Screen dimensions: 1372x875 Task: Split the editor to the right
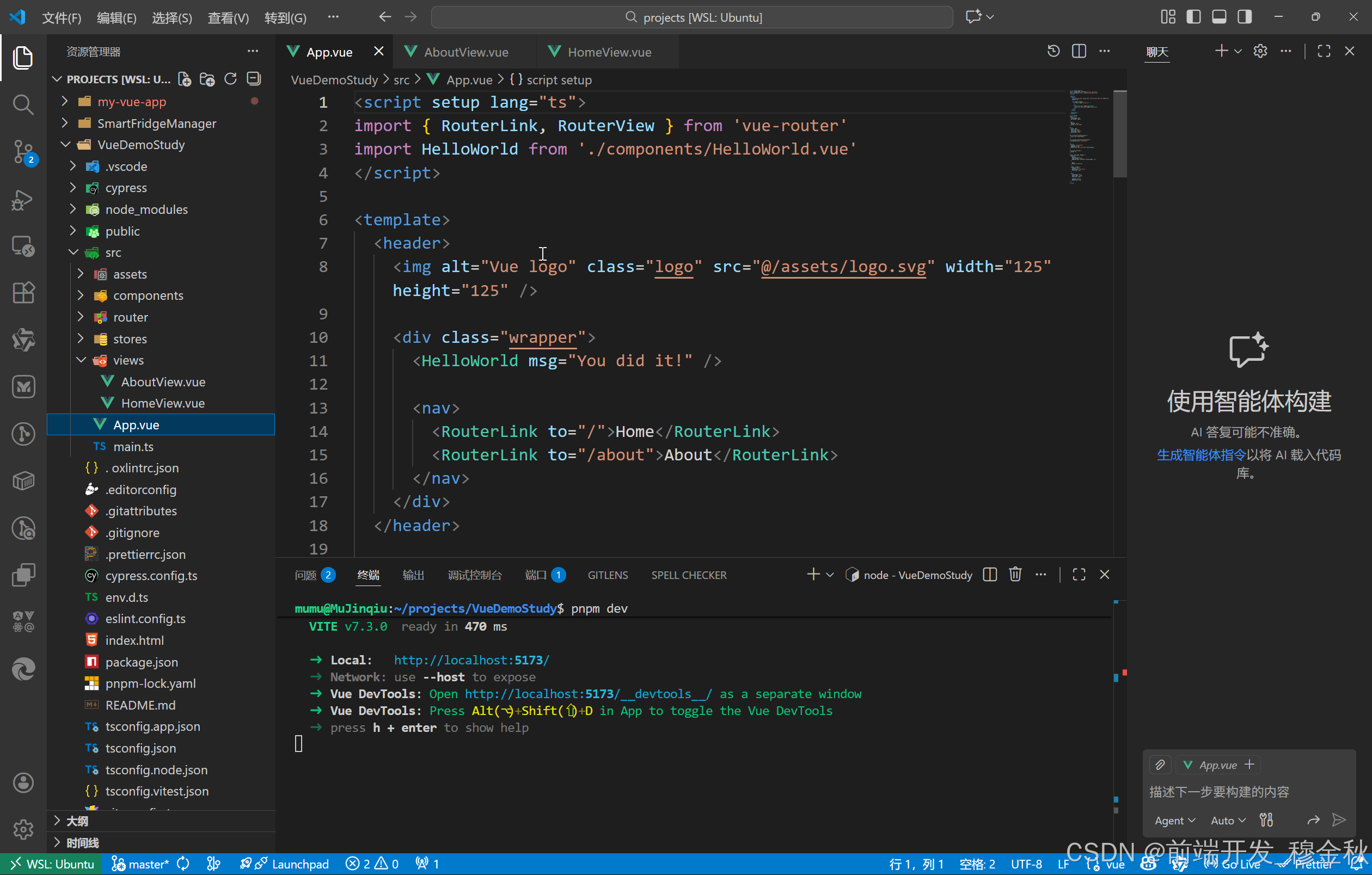1079,51
